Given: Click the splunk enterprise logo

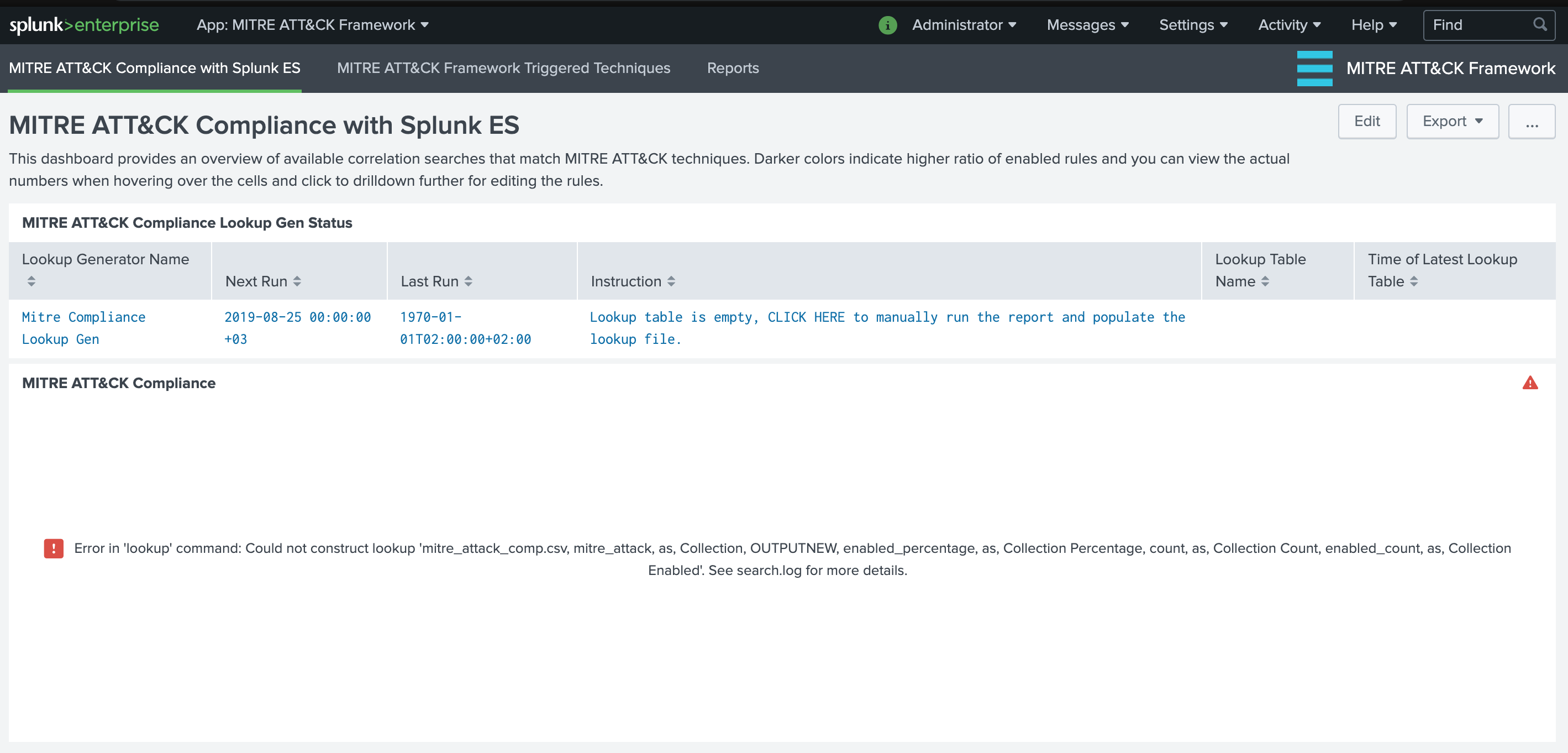Looking at the screenshot, I should [x=84, y=25].
